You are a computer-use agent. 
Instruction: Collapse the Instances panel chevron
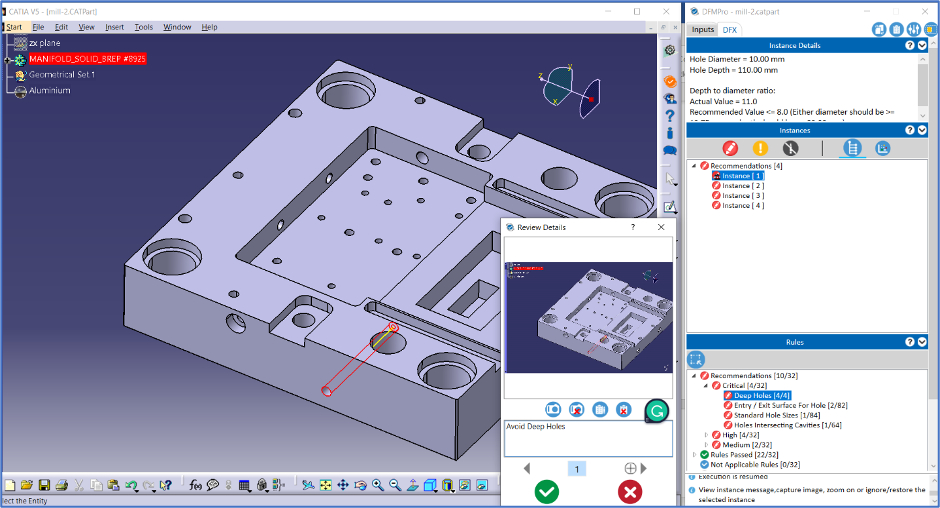[x=922, y=130]
